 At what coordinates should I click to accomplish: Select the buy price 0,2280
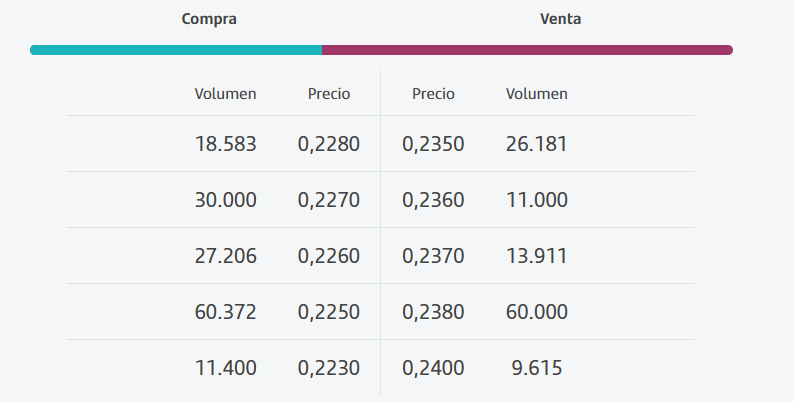click(x=328, y=144)
